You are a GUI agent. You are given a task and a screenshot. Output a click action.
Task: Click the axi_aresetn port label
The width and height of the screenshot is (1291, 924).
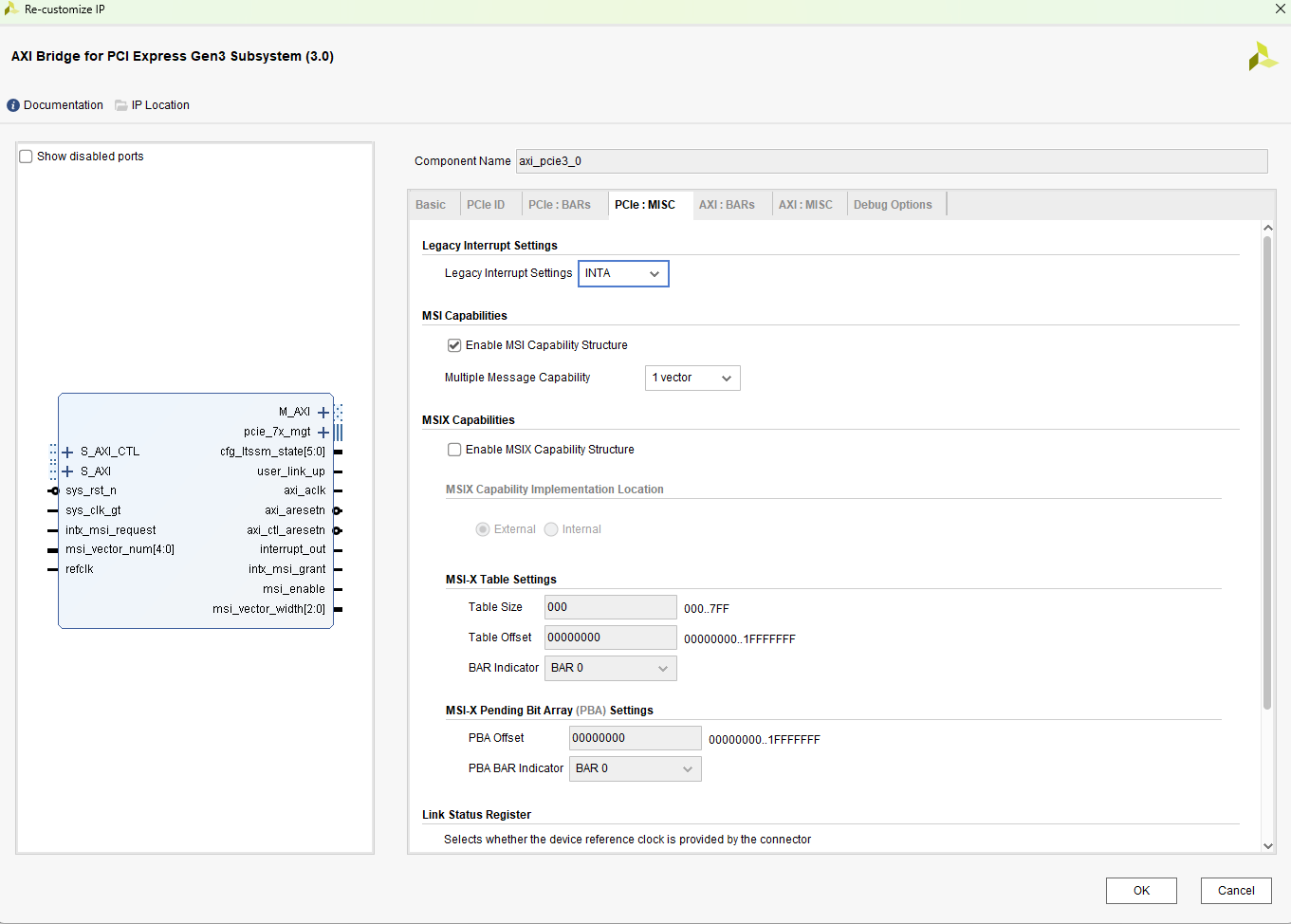(295, 510)
